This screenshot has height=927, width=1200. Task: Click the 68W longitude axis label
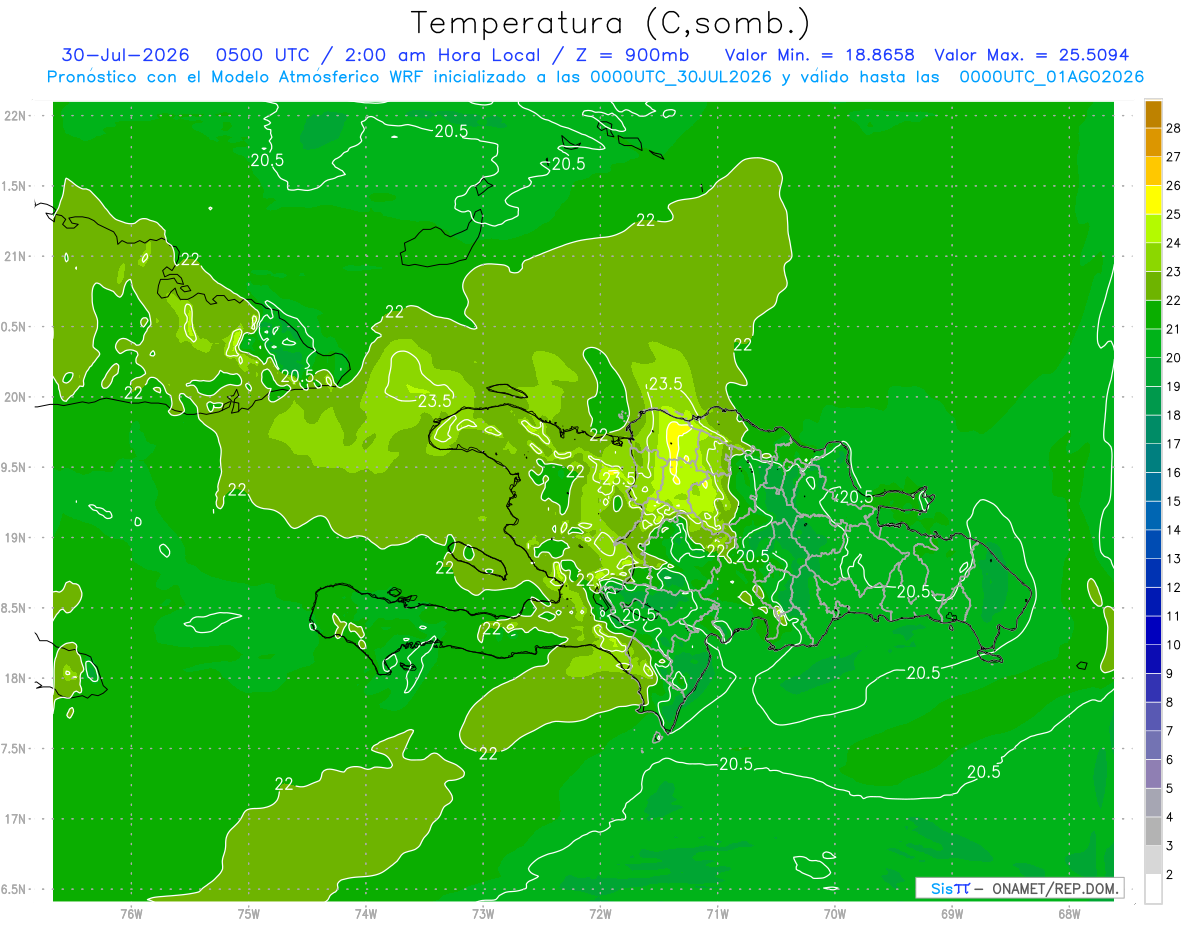(x=1069, y=913)
